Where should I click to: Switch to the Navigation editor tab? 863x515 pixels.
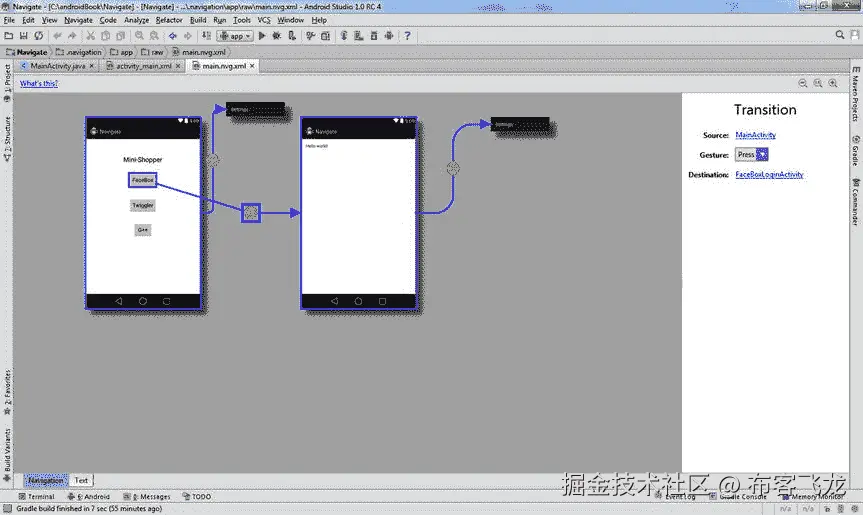point(46,480)
